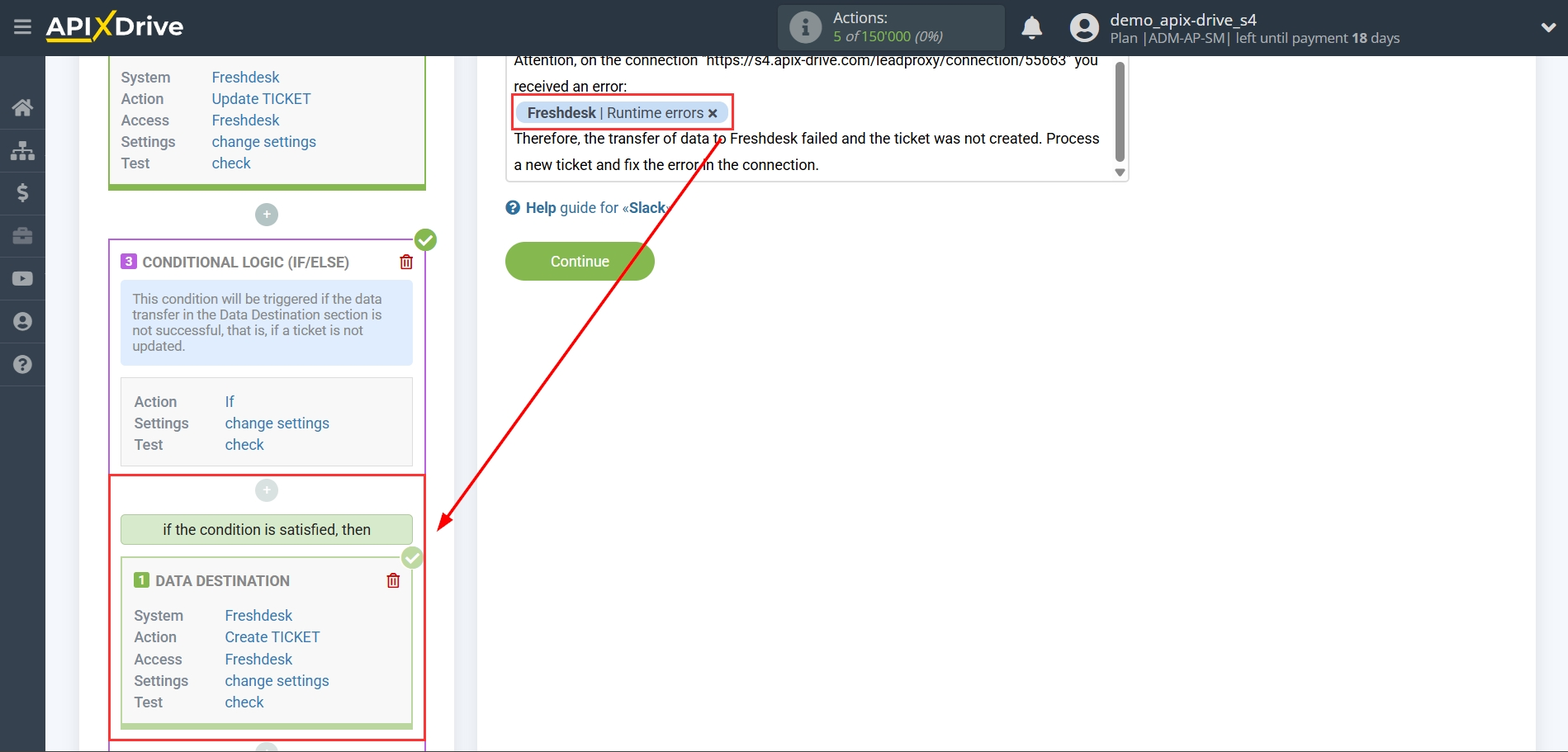Click the Update TICKET action link

coord(261,98)
